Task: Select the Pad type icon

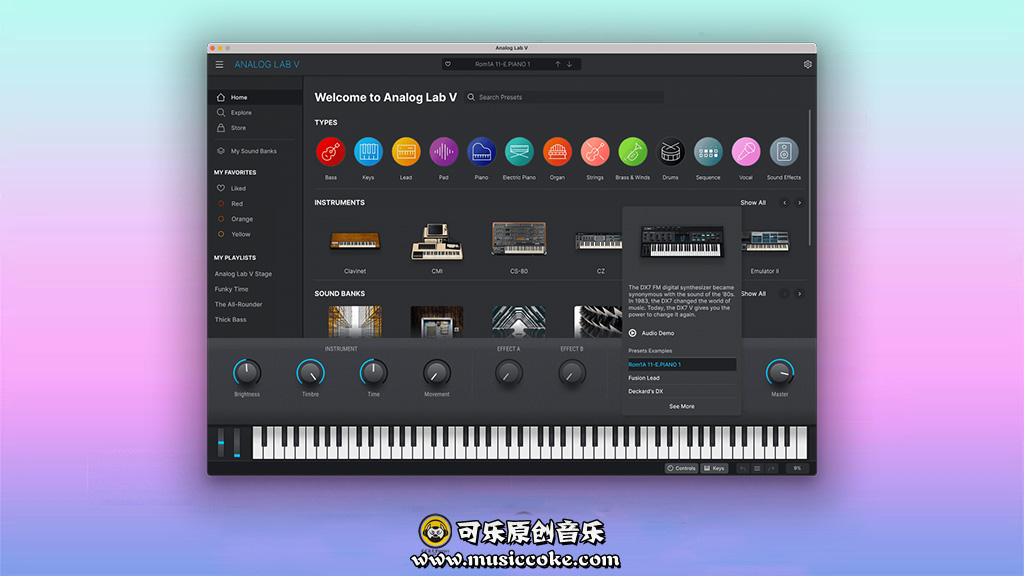Action: (443, 152)
